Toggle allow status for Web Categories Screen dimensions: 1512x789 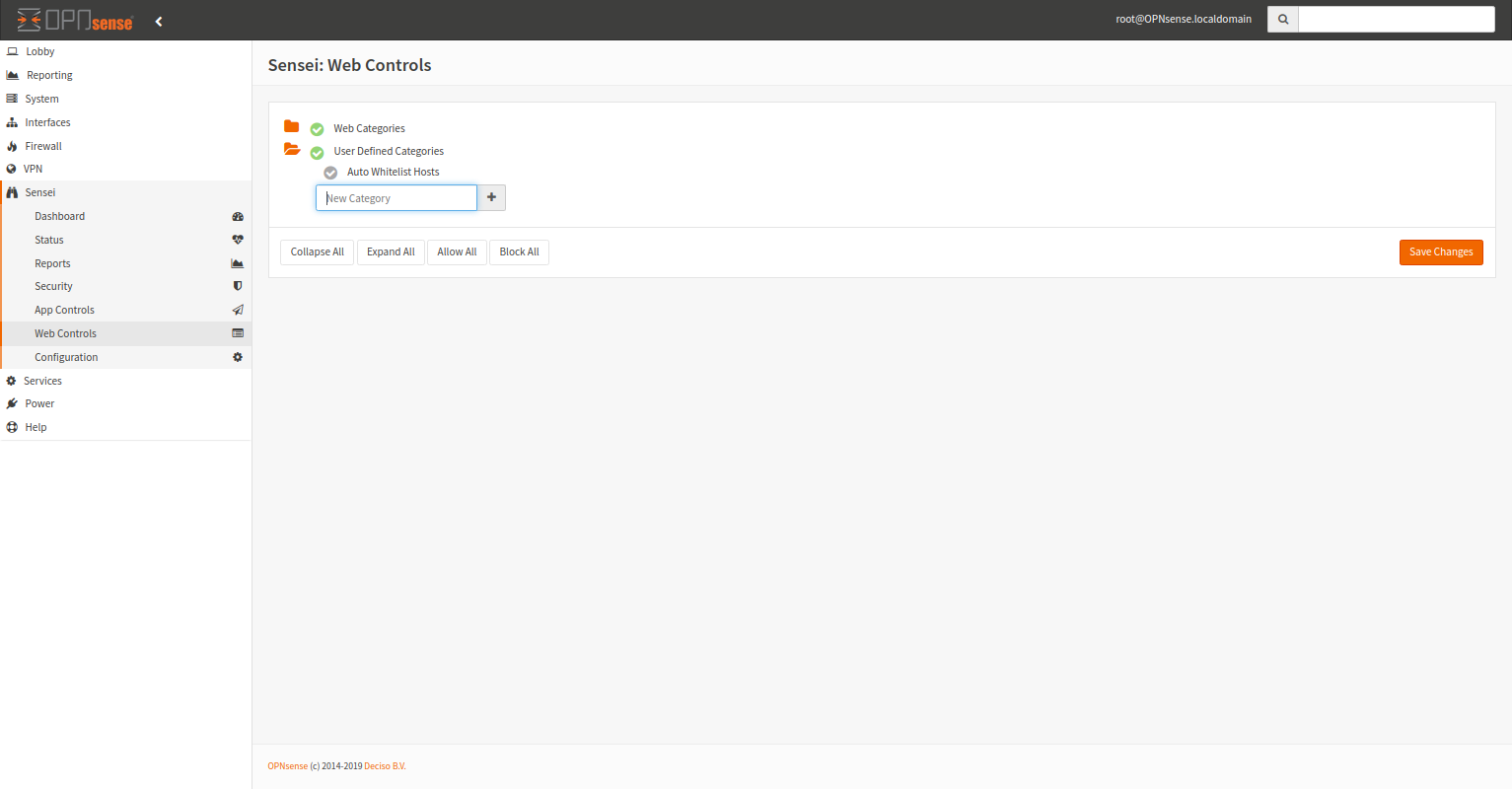316,128
